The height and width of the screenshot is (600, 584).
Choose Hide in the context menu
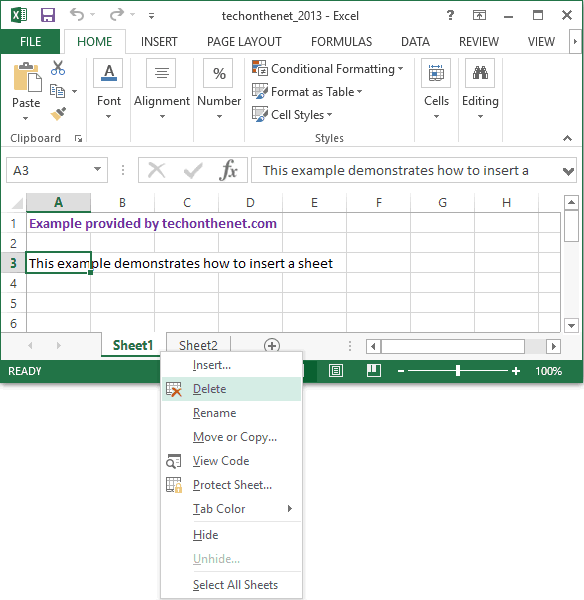point(231,535)
